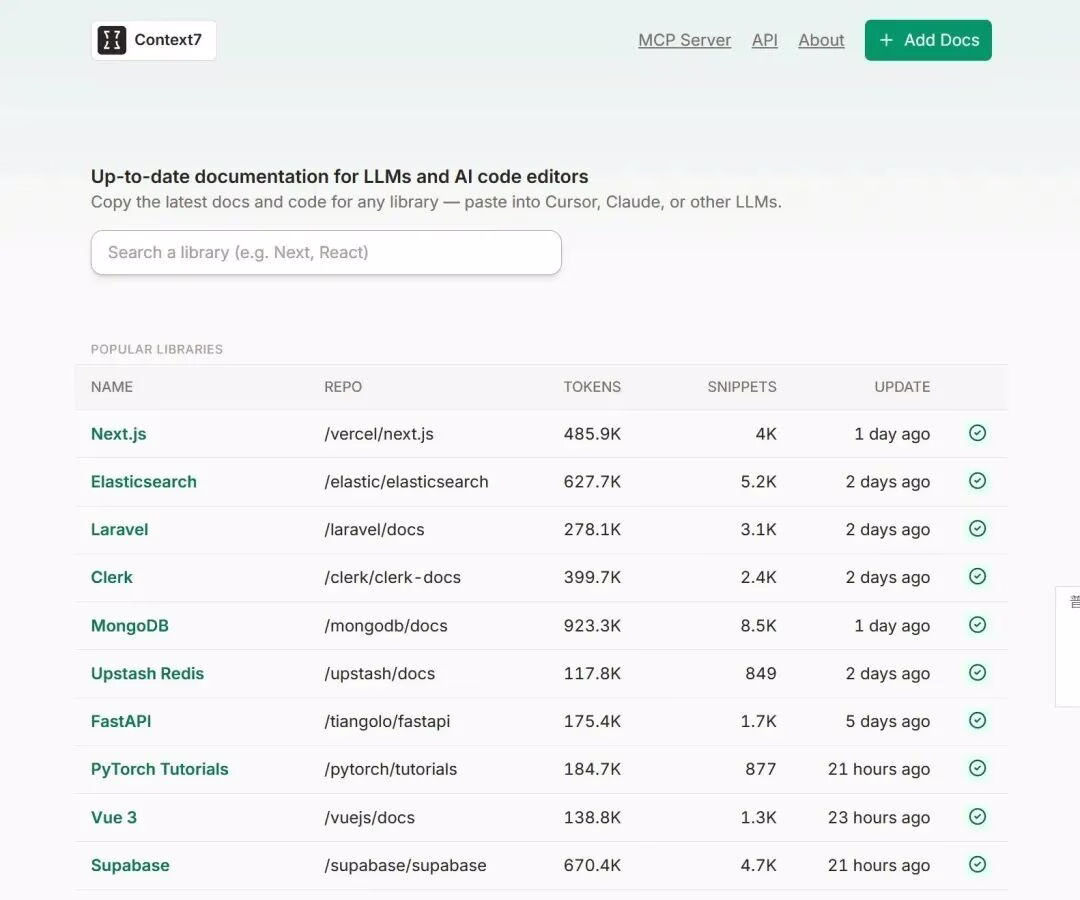Click the check status icon for Next.js
The height and width of the screenshot is (900, 1080).
click(977, 433)
